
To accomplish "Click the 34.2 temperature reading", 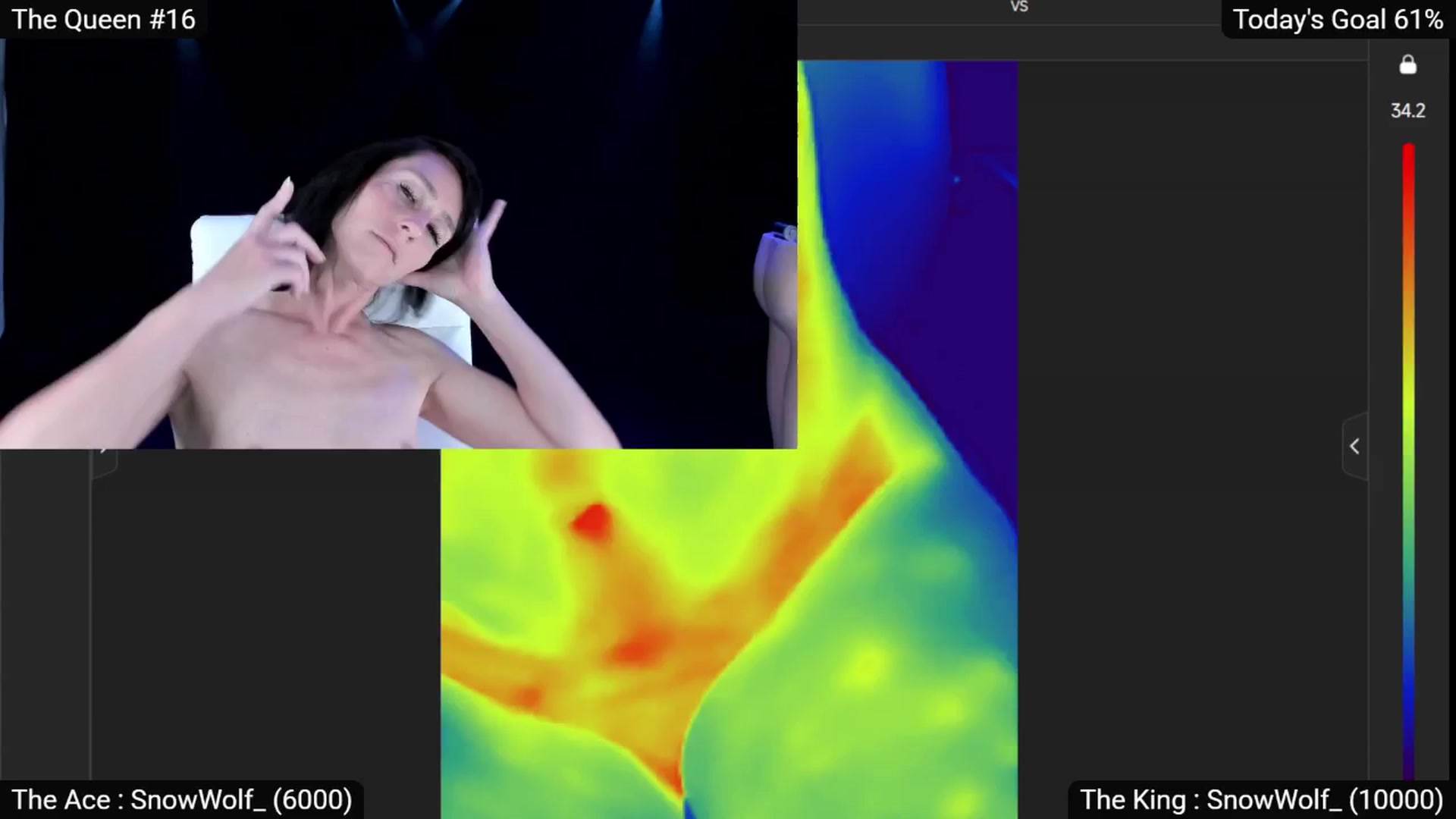I will pos(1407,111).
